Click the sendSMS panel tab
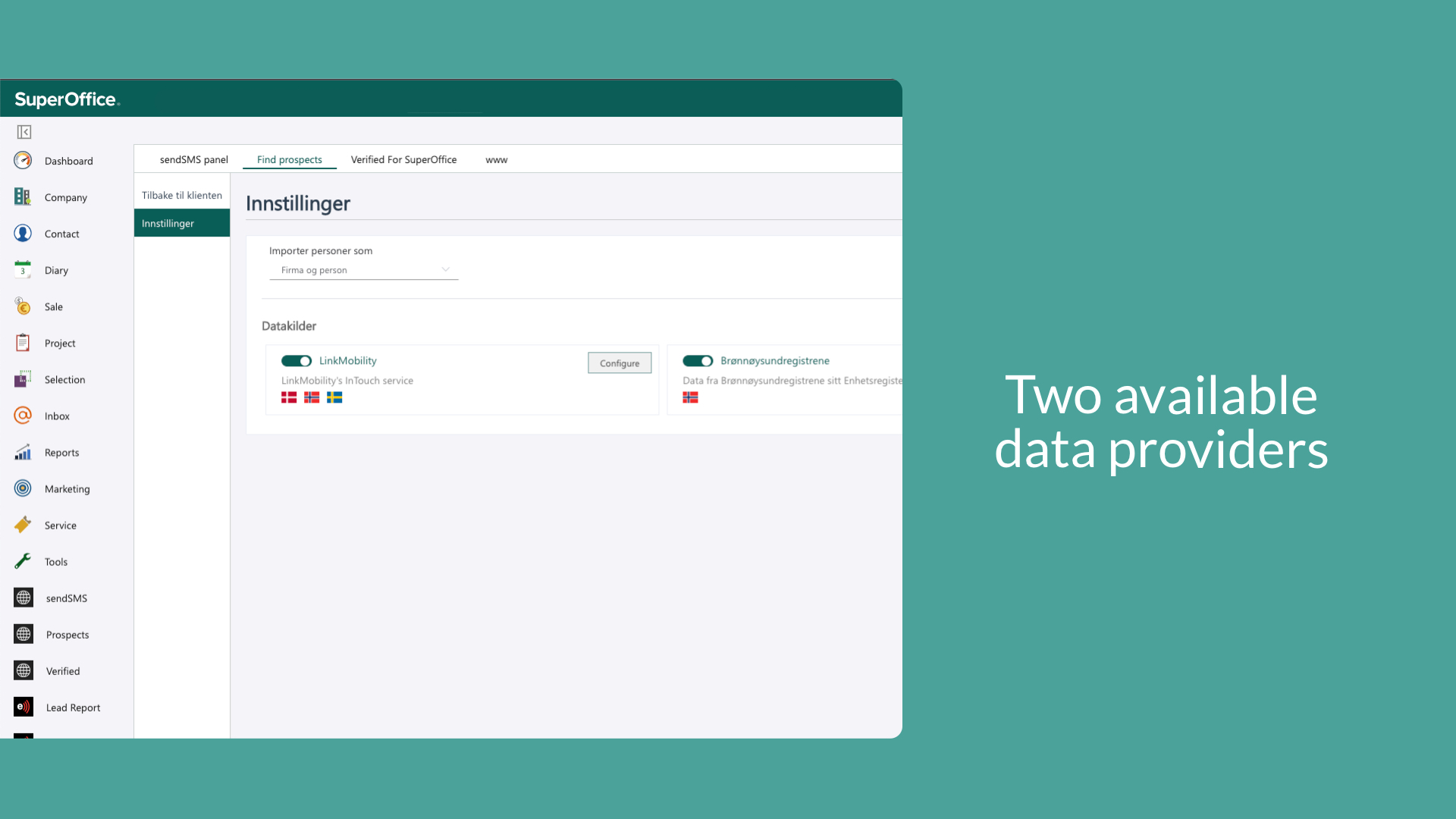1456x819 pixels. 194,159
